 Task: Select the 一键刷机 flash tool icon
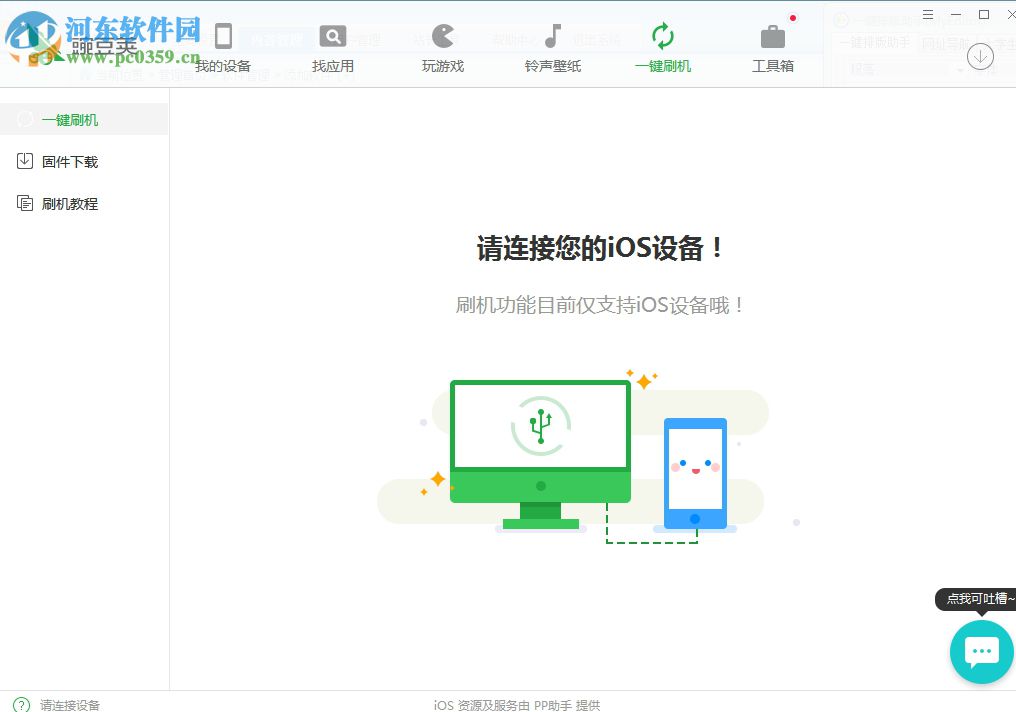(x=663, y=45)
